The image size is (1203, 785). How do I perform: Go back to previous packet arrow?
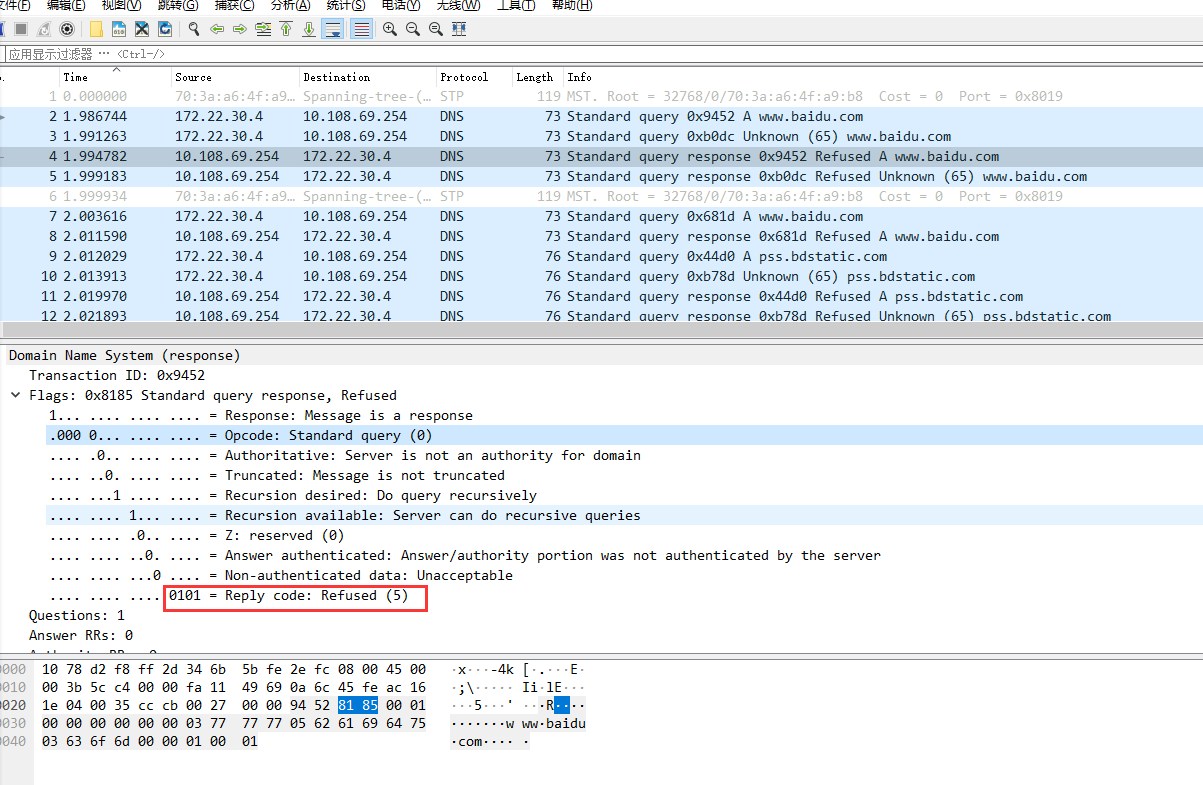coord(217,29)
